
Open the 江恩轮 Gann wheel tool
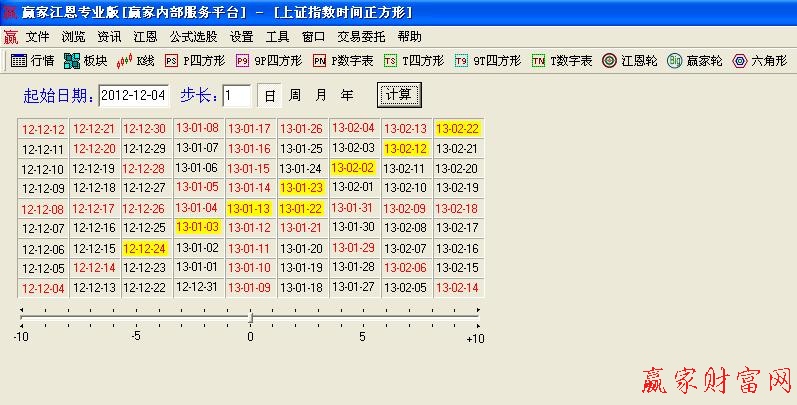point(629,61)
